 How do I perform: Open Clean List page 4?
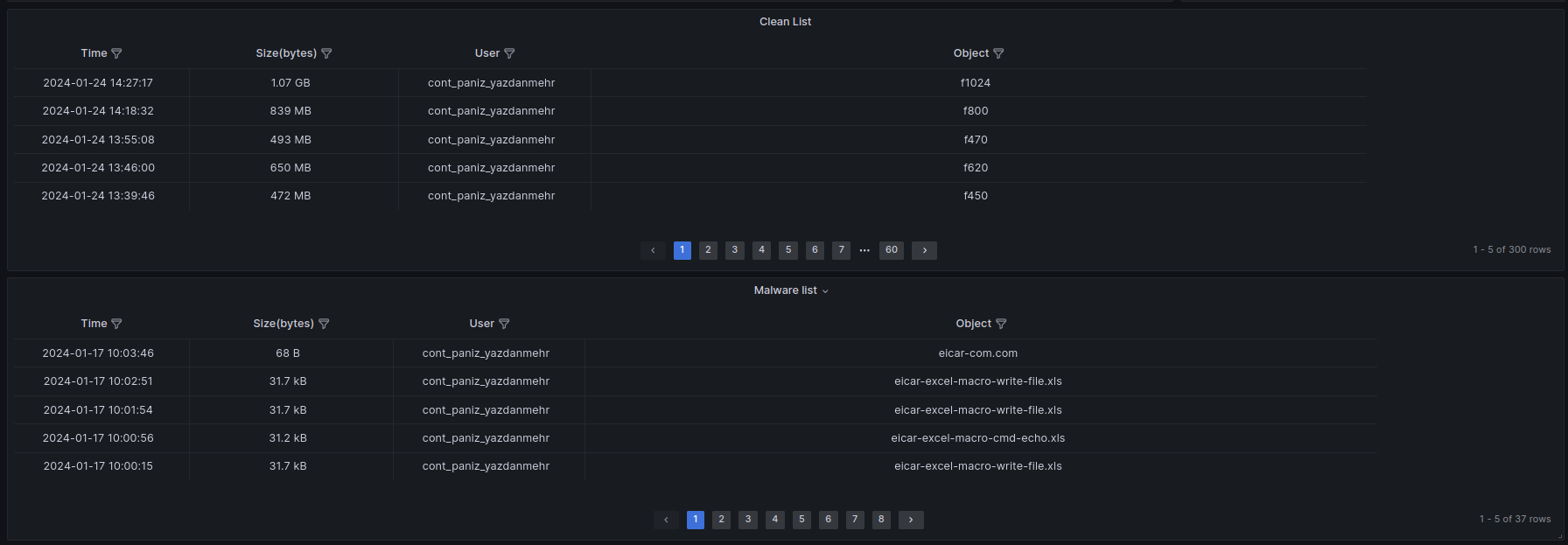coord(761,250)
